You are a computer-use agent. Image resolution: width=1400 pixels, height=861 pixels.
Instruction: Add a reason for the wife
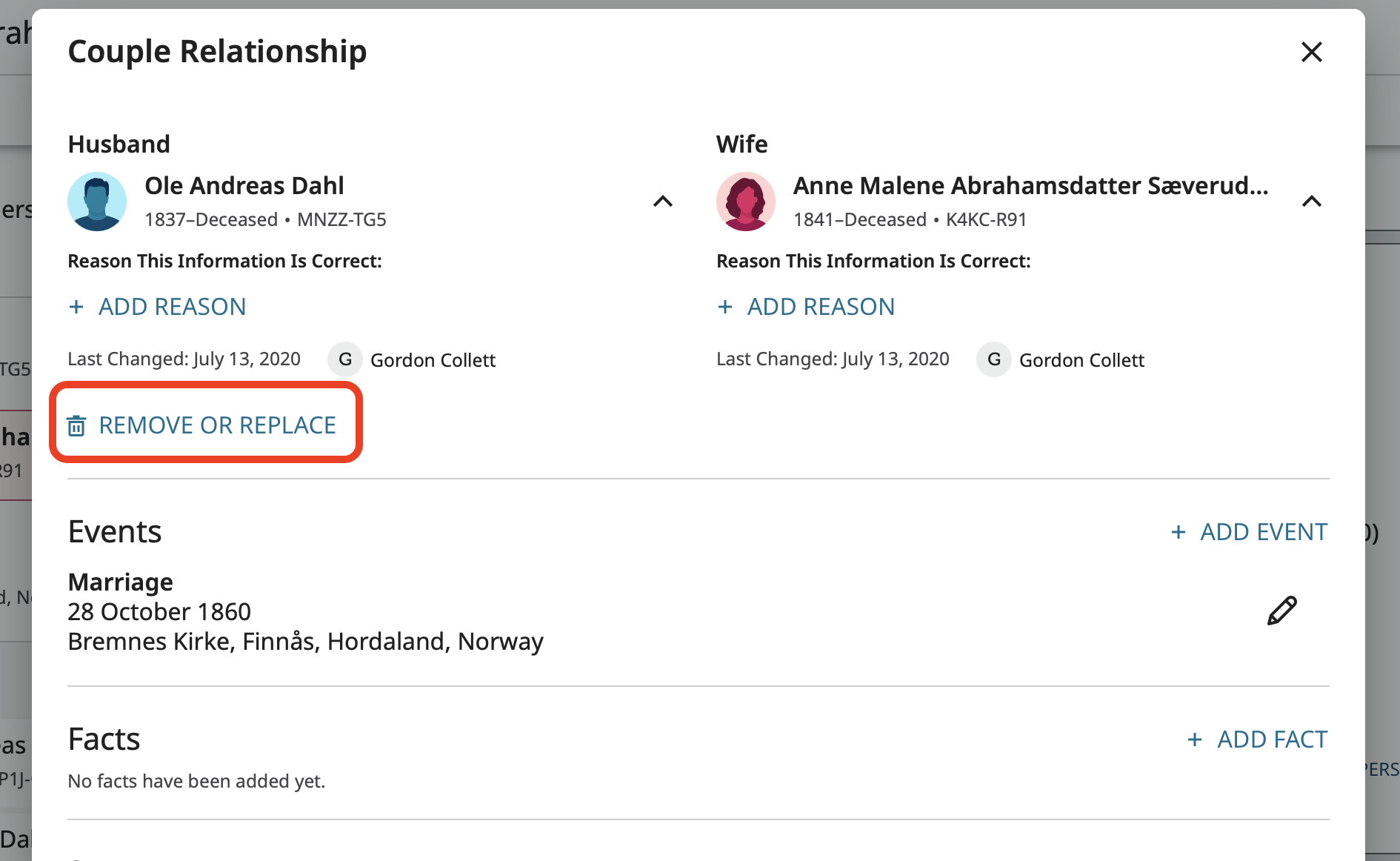(821, 307)
